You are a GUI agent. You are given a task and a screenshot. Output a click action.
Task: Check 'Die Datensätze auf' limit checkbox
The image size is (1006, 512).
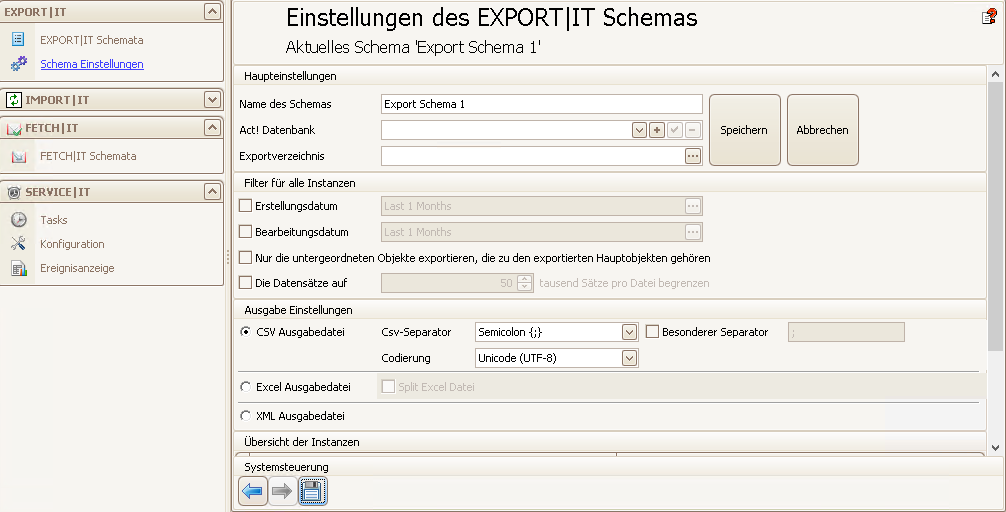(x=245, y=283)
